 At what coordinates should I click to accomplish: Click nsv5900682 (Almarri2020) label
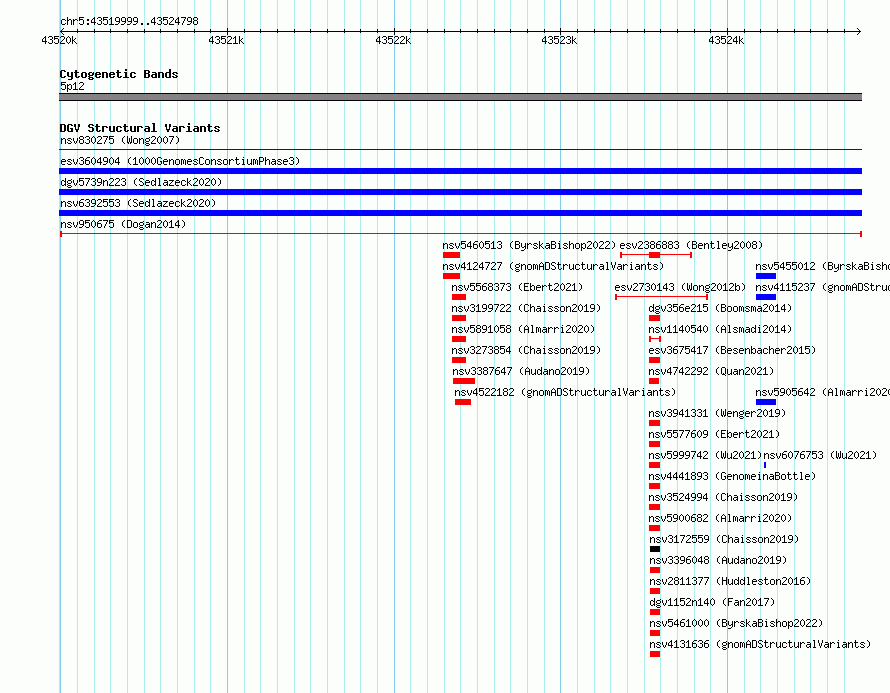pos(720,518)
